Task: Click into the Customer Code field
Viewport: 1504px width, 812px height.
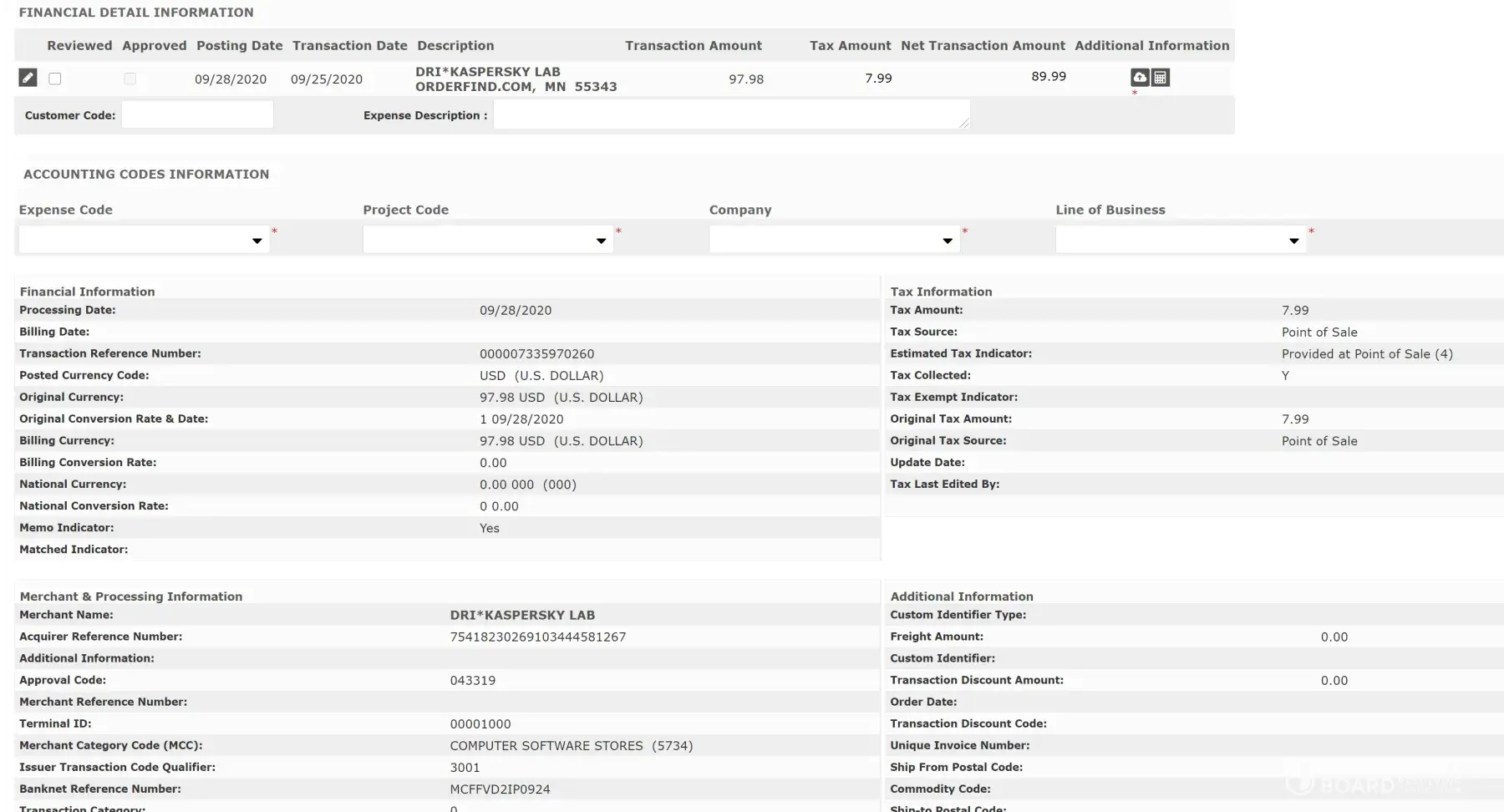Action: [x=197, y=115]
